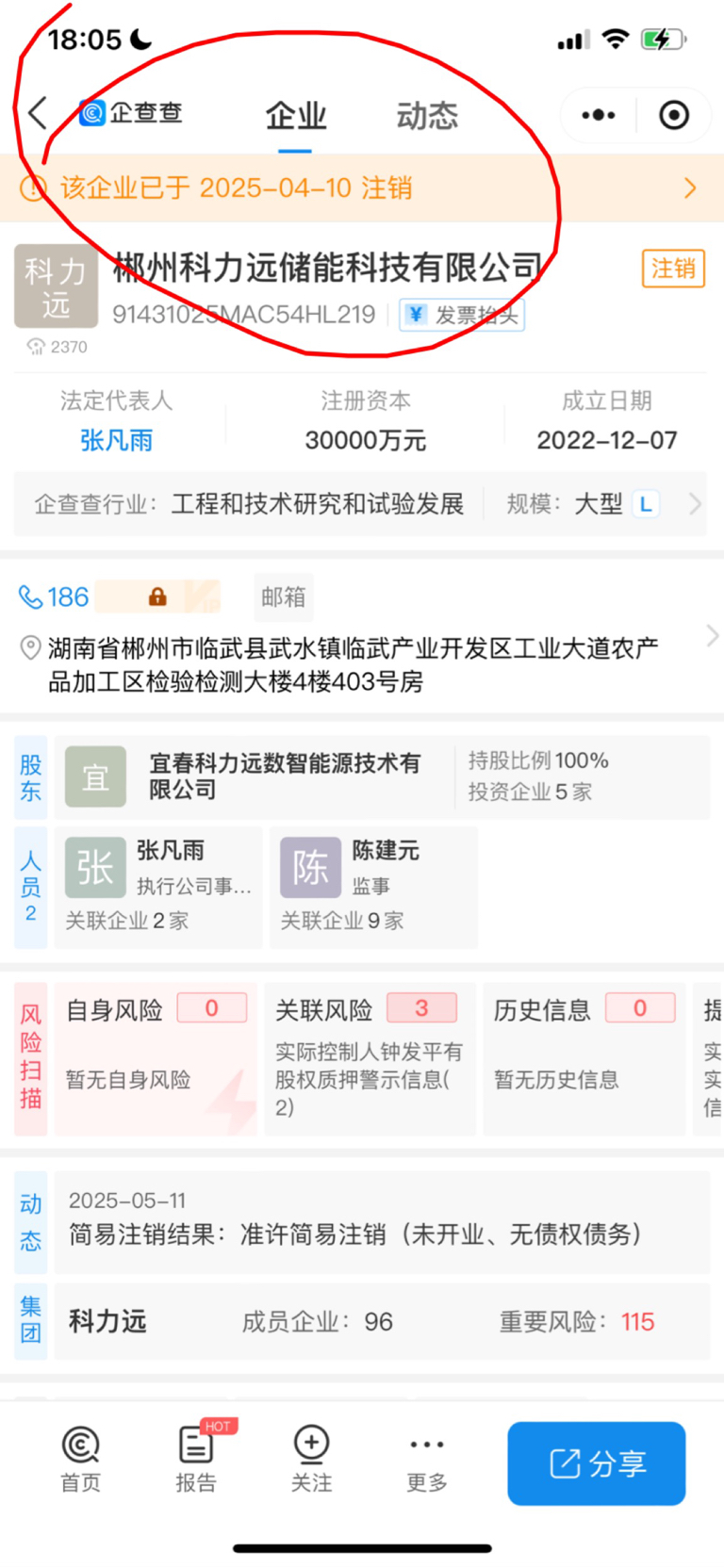Open legal representative 张凡雨 link
This screenshot has width=724, height=1568.
tap(116, 440)
